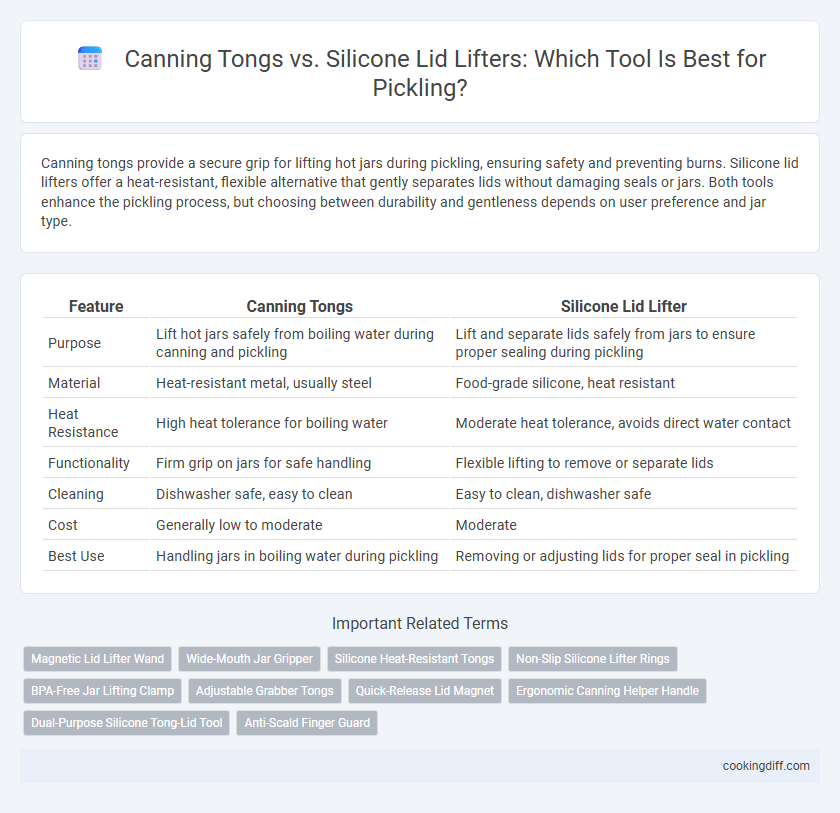Click the Feature column header
This screenshot has height=813, width=840.
coord(96,306)
